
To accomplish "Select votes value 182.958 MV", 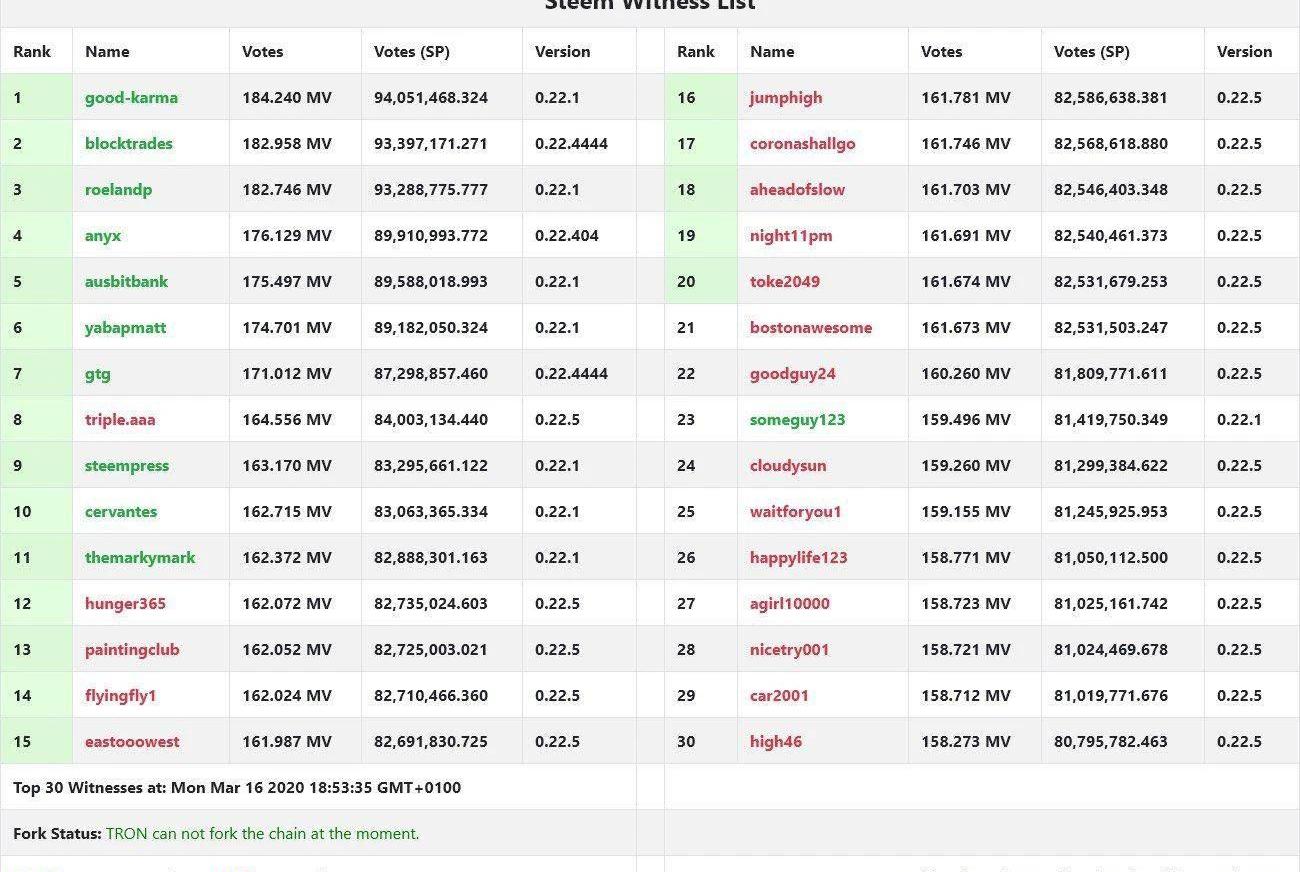I will [x=287, y=144].
